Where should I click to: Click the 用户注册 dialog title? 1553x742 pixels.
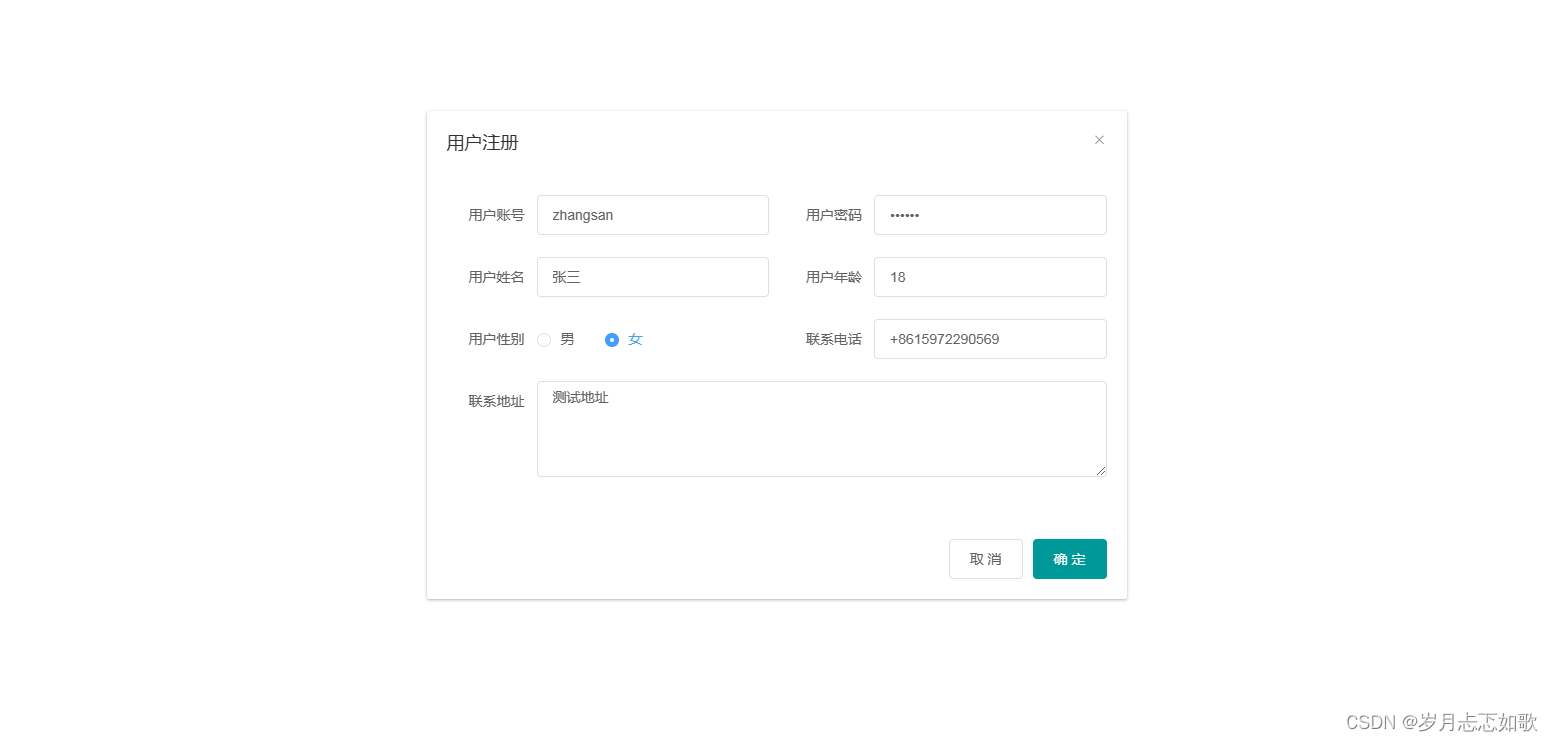pyautogui.click(x=482, y=143)
